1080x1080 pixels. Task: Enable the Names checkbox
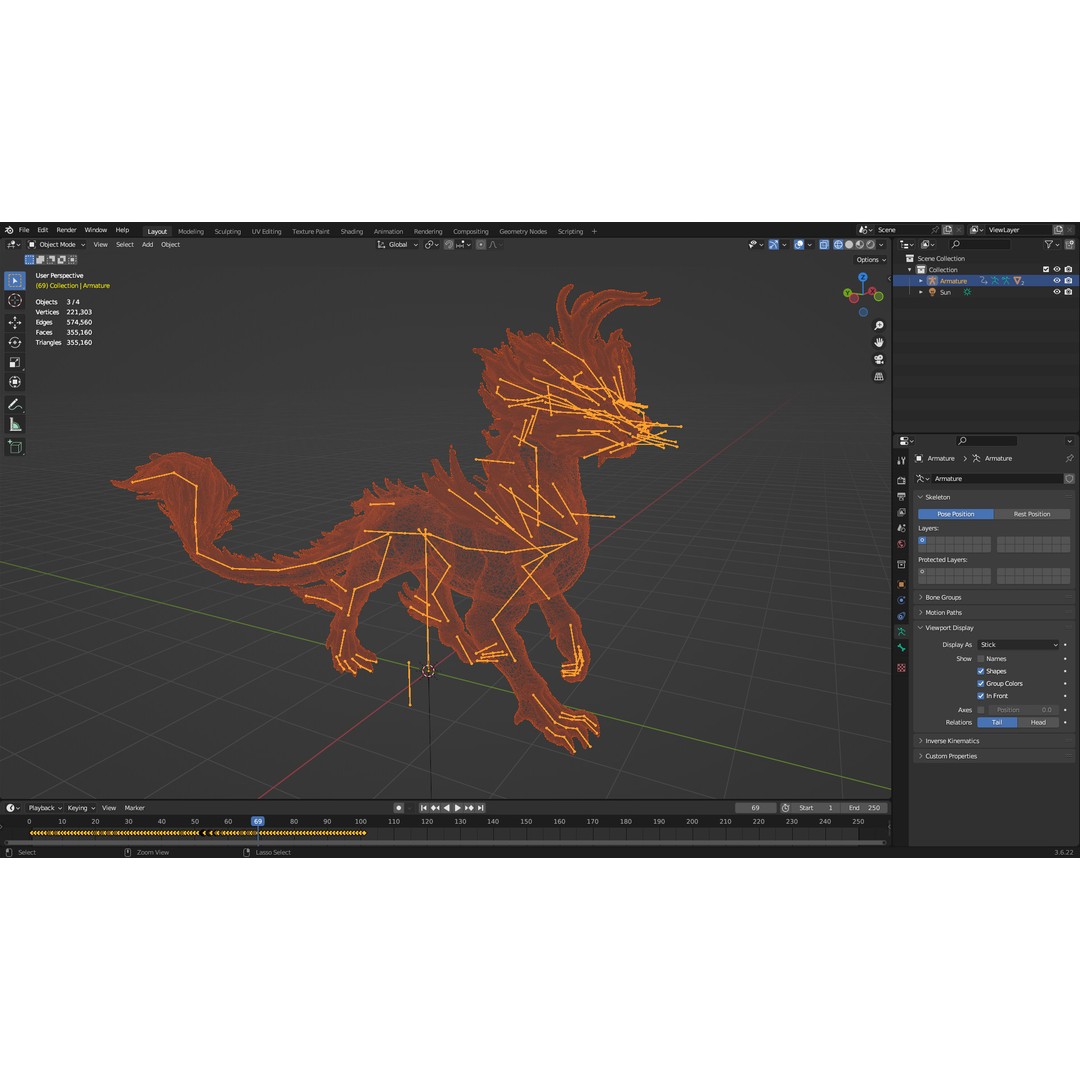click(981, 659)
